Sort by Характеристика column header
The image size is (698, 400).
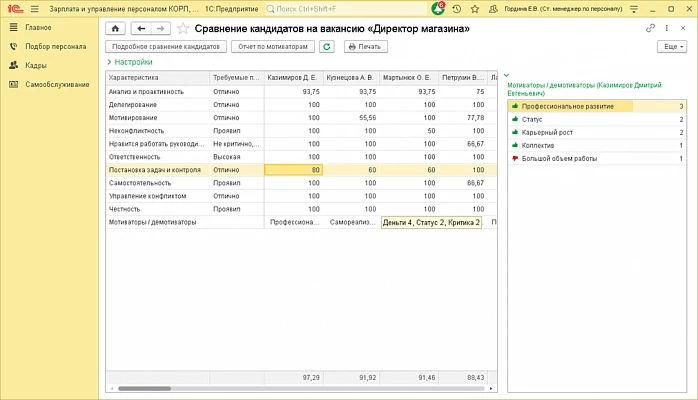tap(158, 77)
